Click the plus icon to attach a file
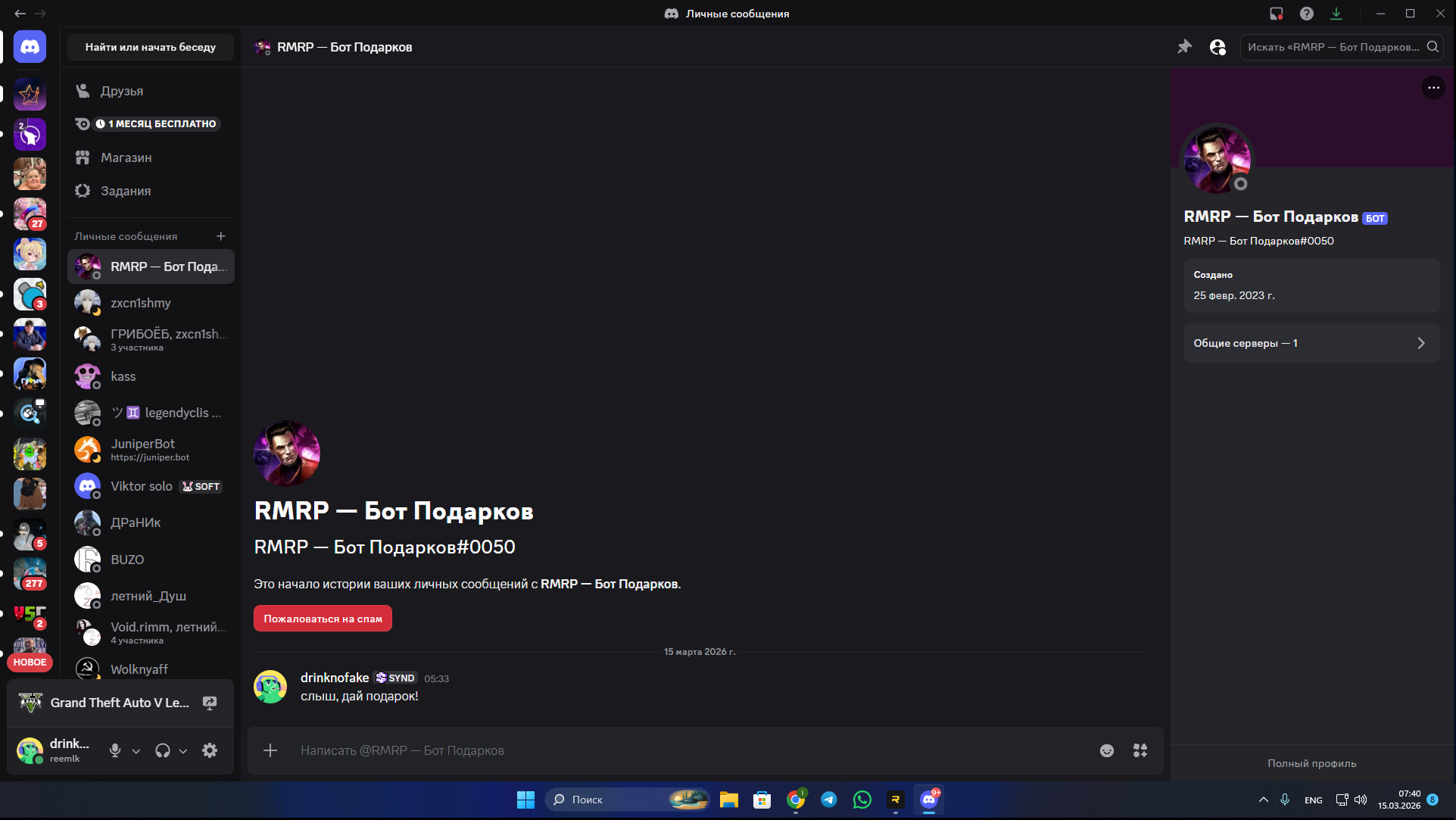The image size is (1456, 820). point(270,750)
